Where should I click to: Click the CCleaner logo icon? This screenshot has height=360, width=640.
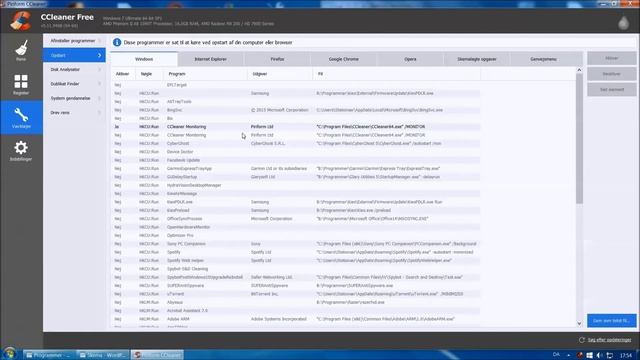[x=20, y=21]
